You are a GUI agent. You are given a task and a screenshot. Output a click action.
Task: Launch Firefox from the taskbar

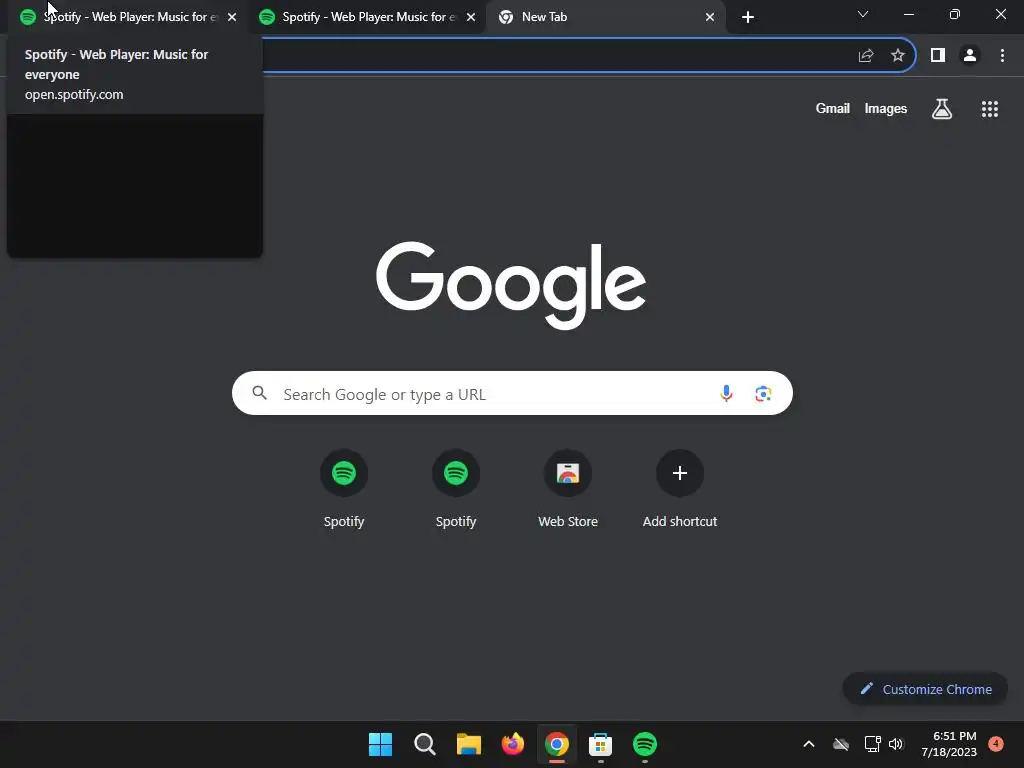point(513,744)
